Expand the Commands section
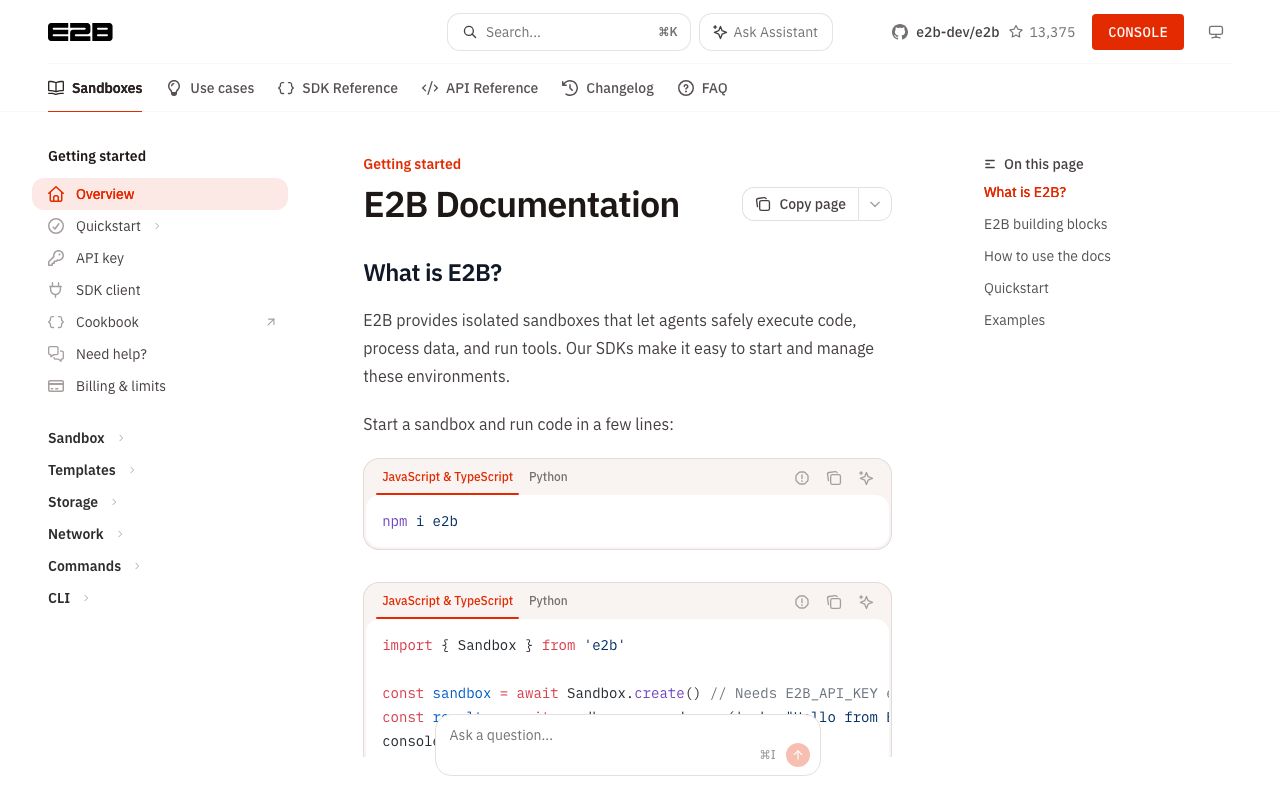This screenshot has width=1280, height=800. click(x=137, y=566)
